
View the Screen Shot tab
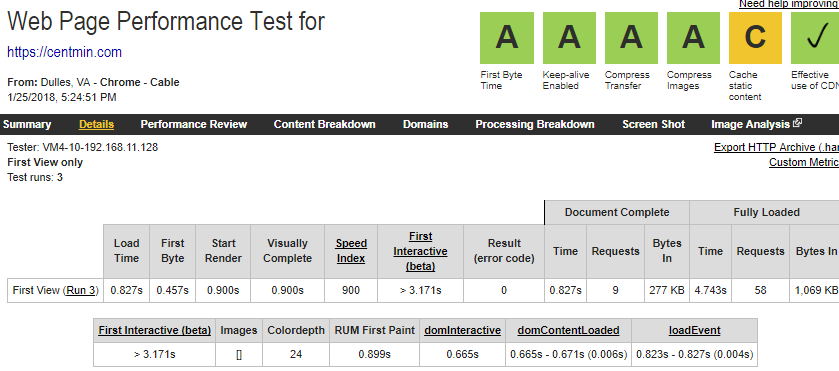[653, 124]
